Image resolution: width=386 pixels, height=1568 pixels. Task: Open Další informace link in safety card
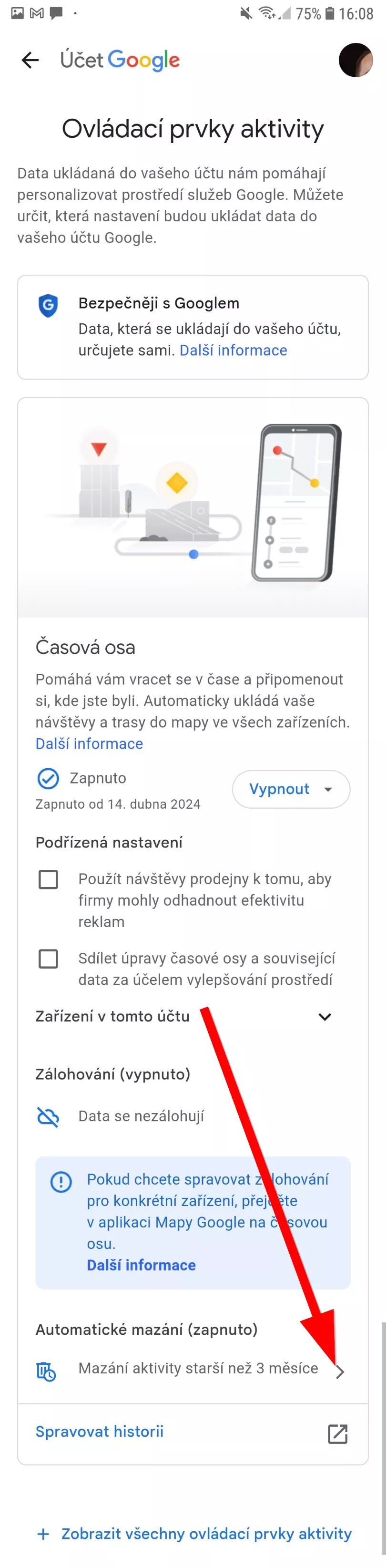click(x=234, y=350)
